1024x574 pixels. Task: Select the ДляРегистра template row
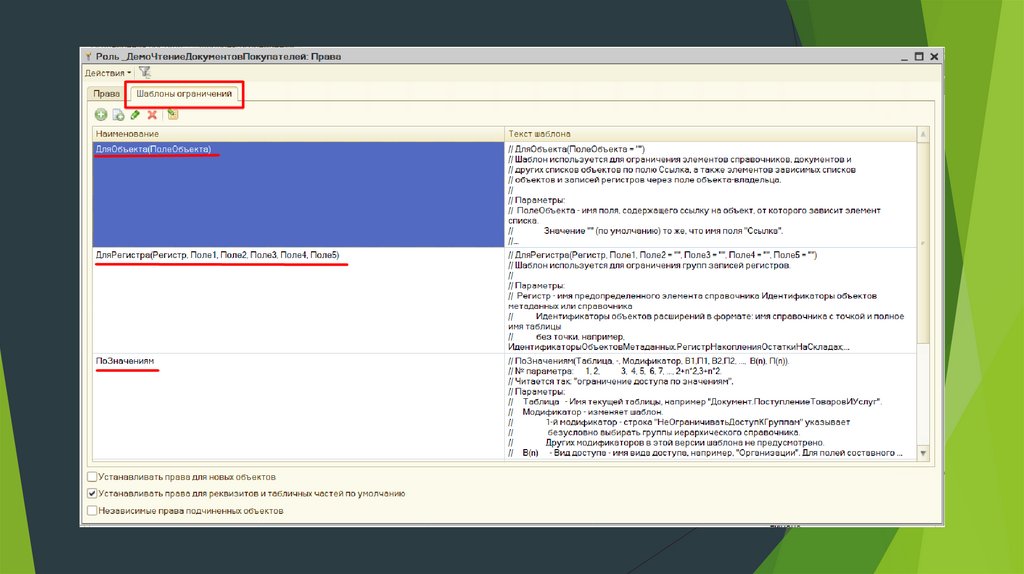click(298, 300)
